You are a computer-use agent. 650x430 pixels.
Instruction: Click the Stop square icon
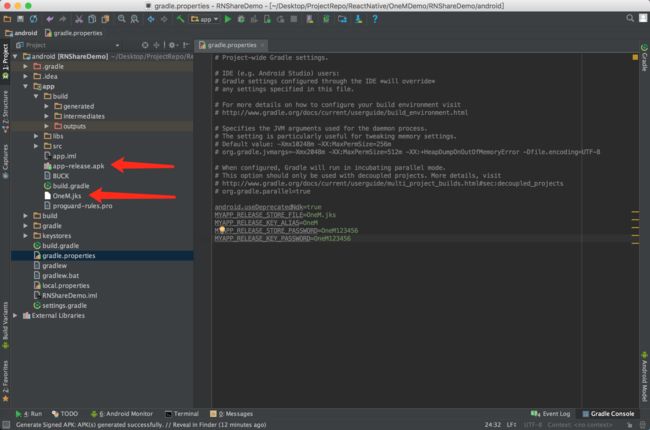[294, 19]
